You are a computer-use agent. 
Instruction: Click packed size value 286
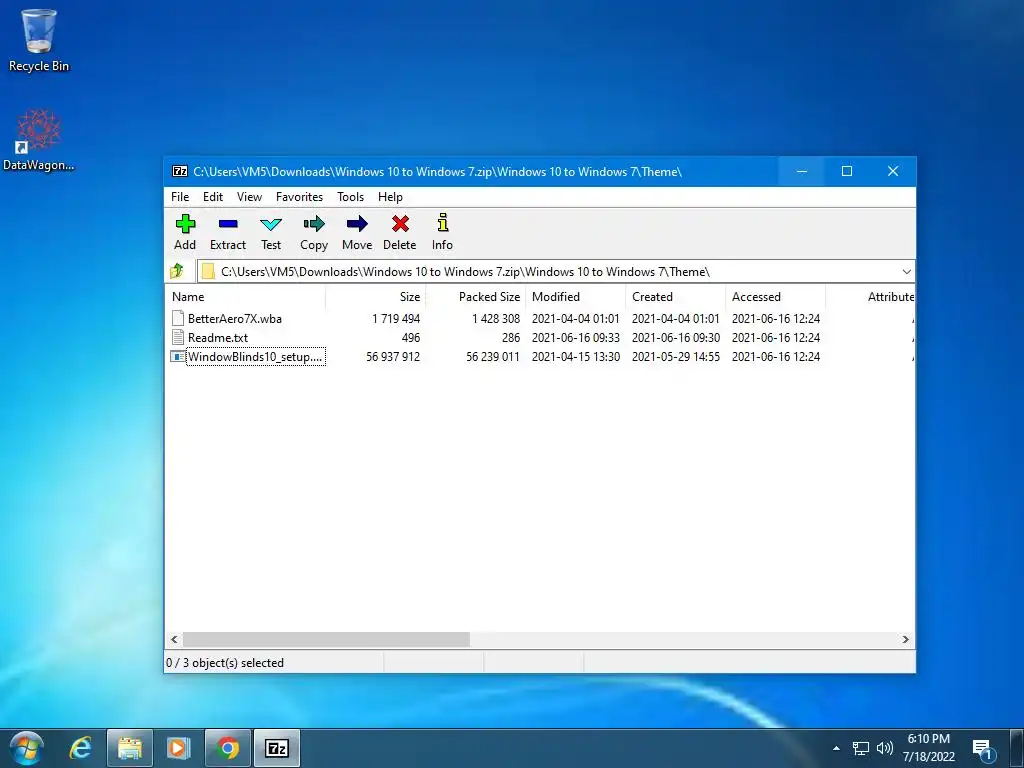click(511, 338)
